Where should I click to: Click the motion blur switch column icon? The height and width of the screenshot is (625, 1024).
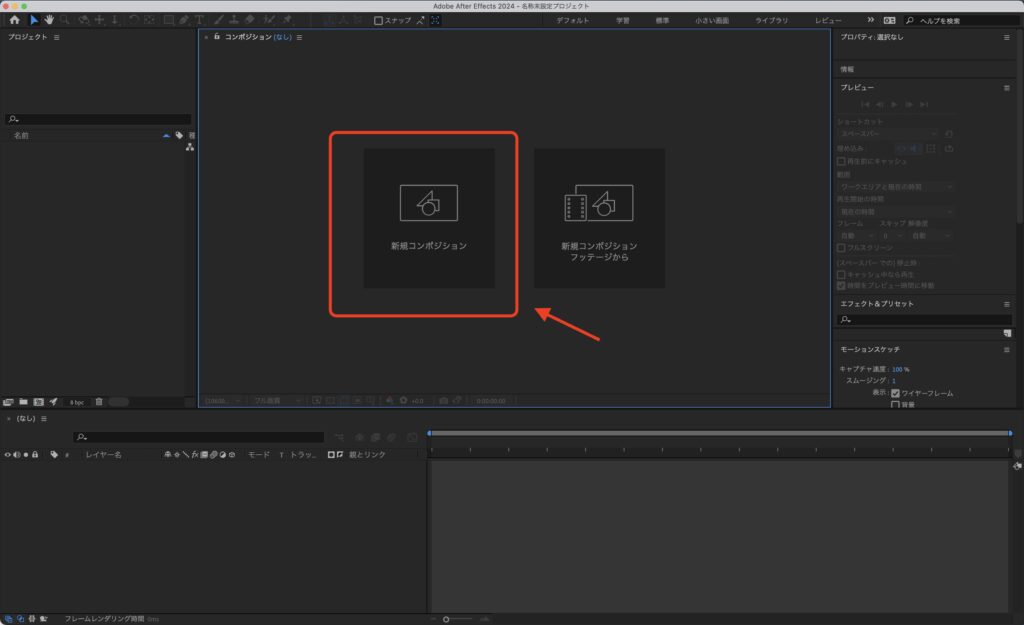(x=214, y=455)
